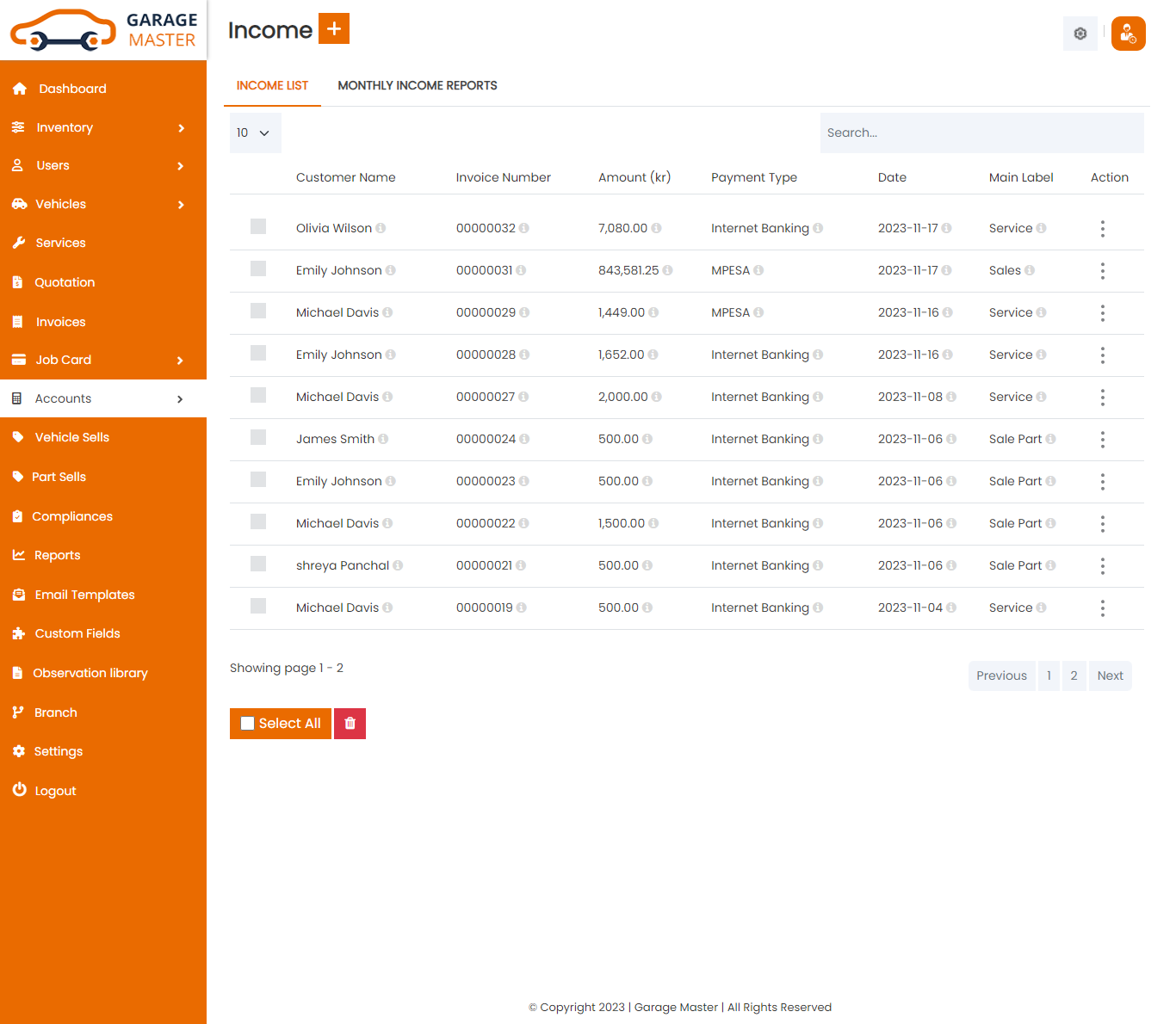
Task: Open the gear settings icon in header
Action: tap(1080, 34)
